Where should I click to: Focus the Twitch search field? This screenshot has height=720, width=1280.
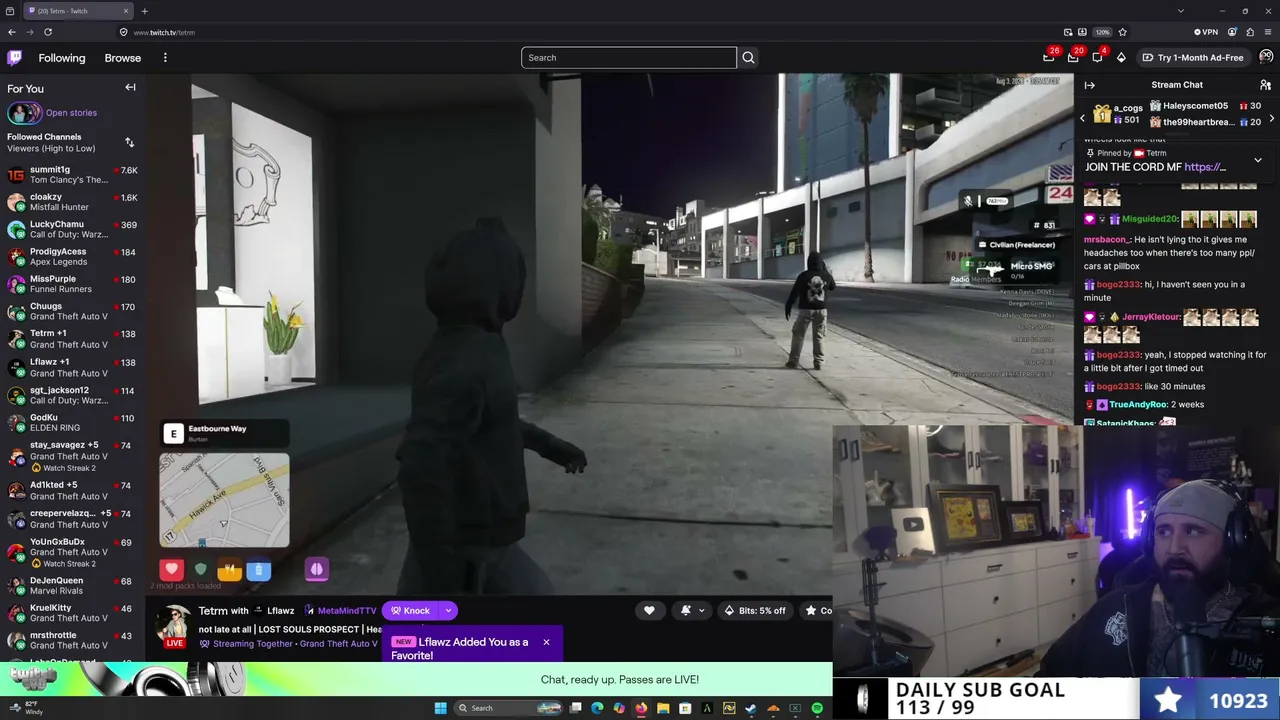(x=629, y=58)
